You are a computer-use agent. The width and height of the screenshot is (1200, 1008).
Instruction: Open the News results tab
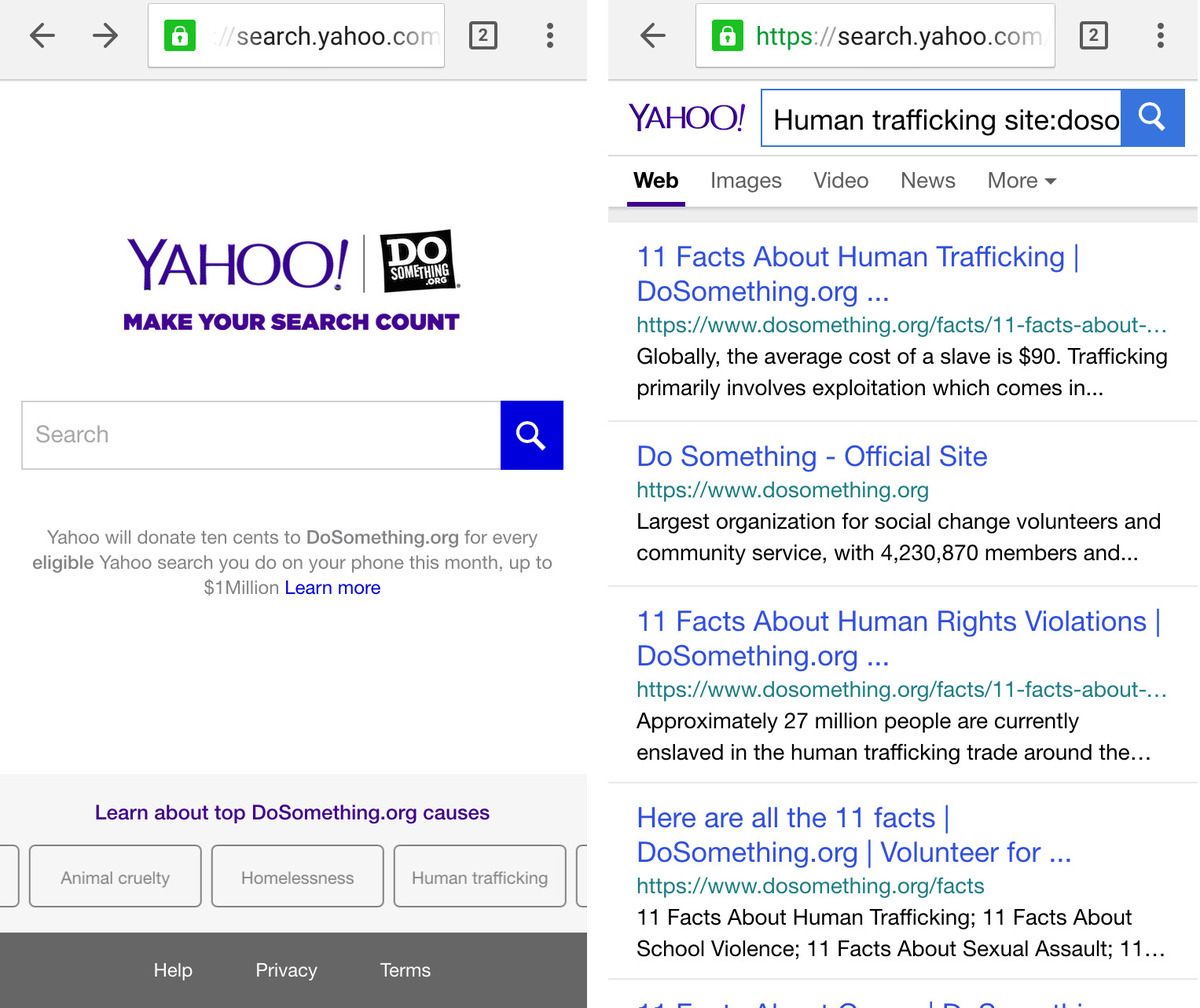click(927, 181)
